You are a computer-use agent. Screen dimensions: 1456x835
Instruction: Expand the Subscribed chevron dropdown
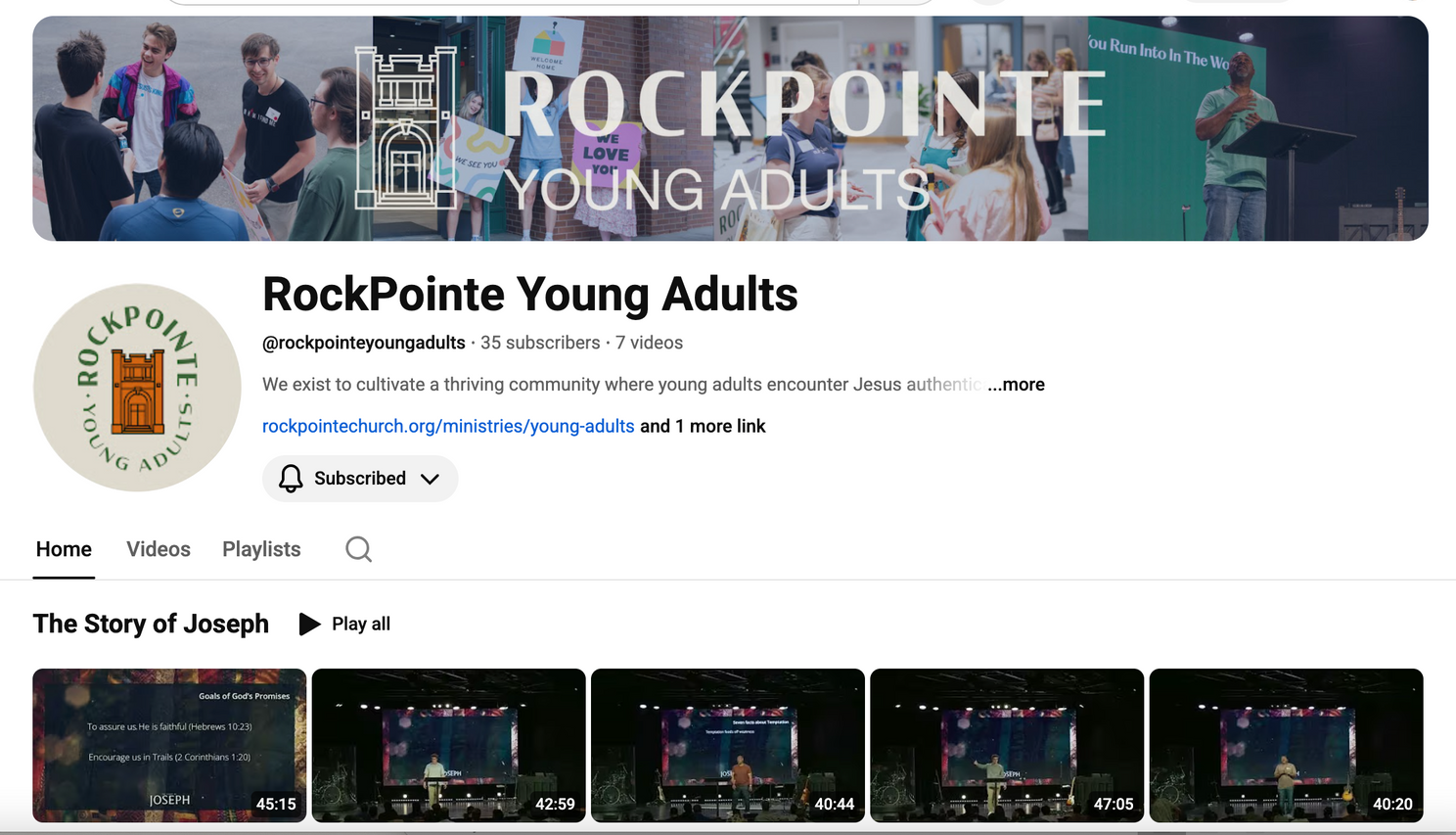click(430, 479)
